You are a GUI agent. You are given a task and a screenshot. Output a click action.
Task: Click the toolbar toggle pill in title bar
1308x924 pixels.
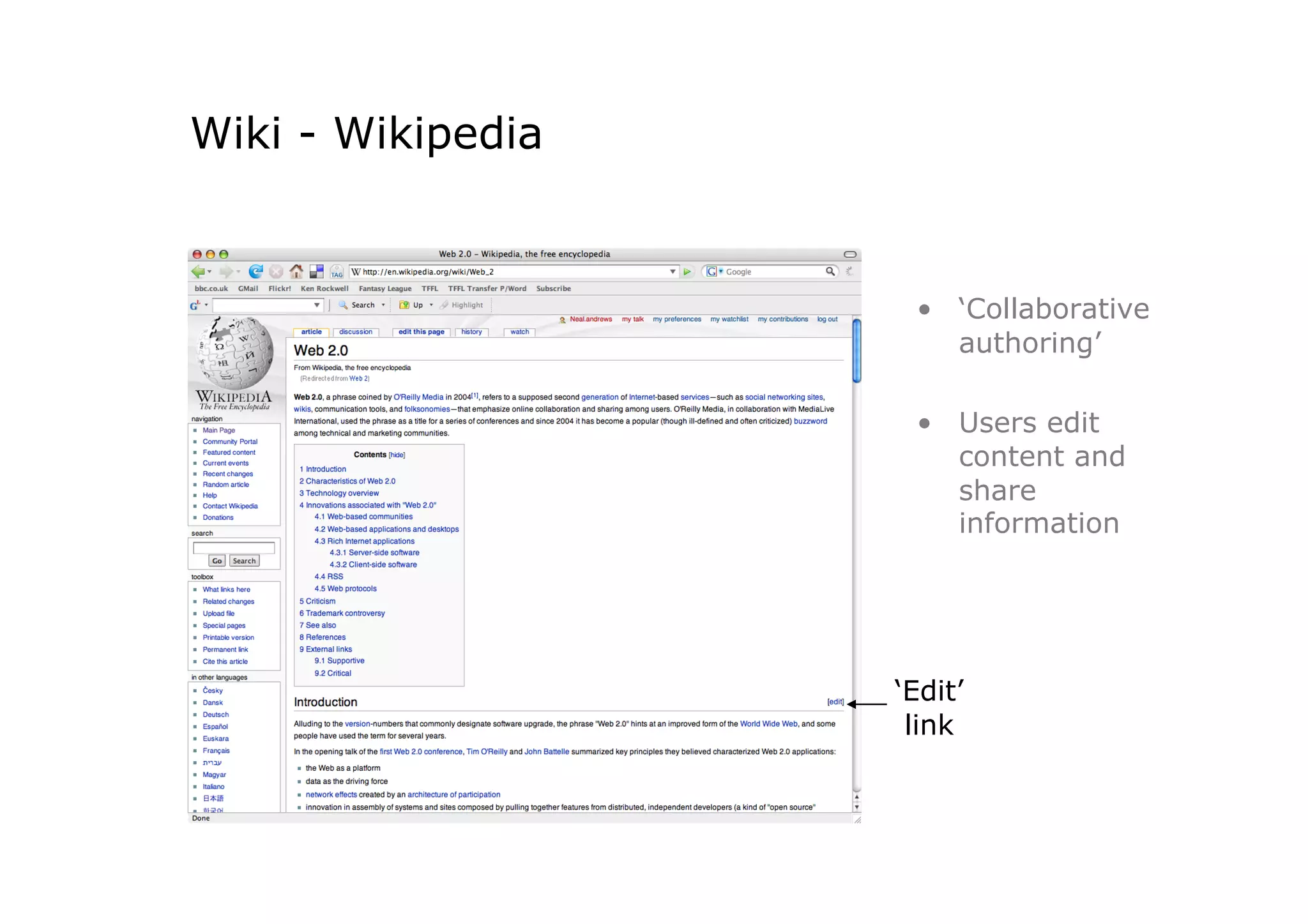point(850,254)
